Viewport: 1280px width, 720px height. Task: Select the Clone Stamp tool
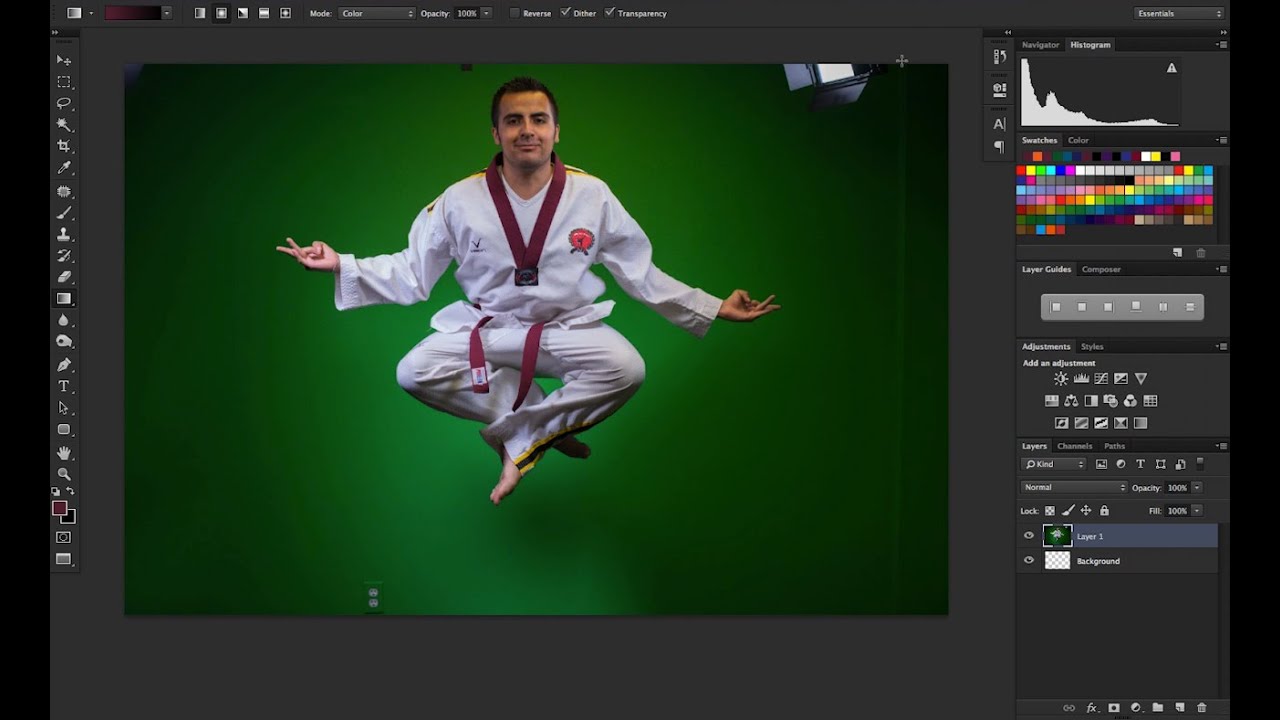click(x=64, y=234)
